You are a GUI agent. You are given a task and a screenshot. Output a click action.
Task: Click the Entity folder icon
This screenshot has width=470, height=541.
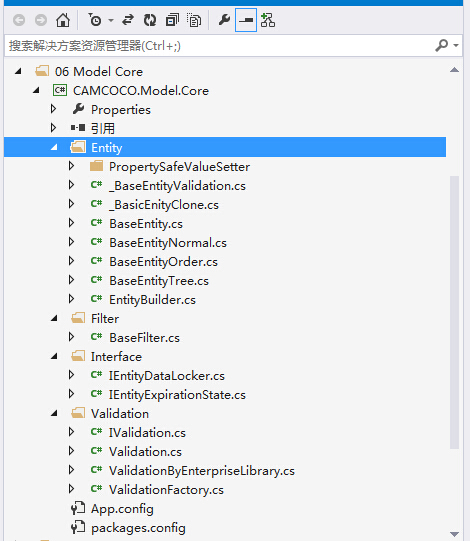(78, 147)
